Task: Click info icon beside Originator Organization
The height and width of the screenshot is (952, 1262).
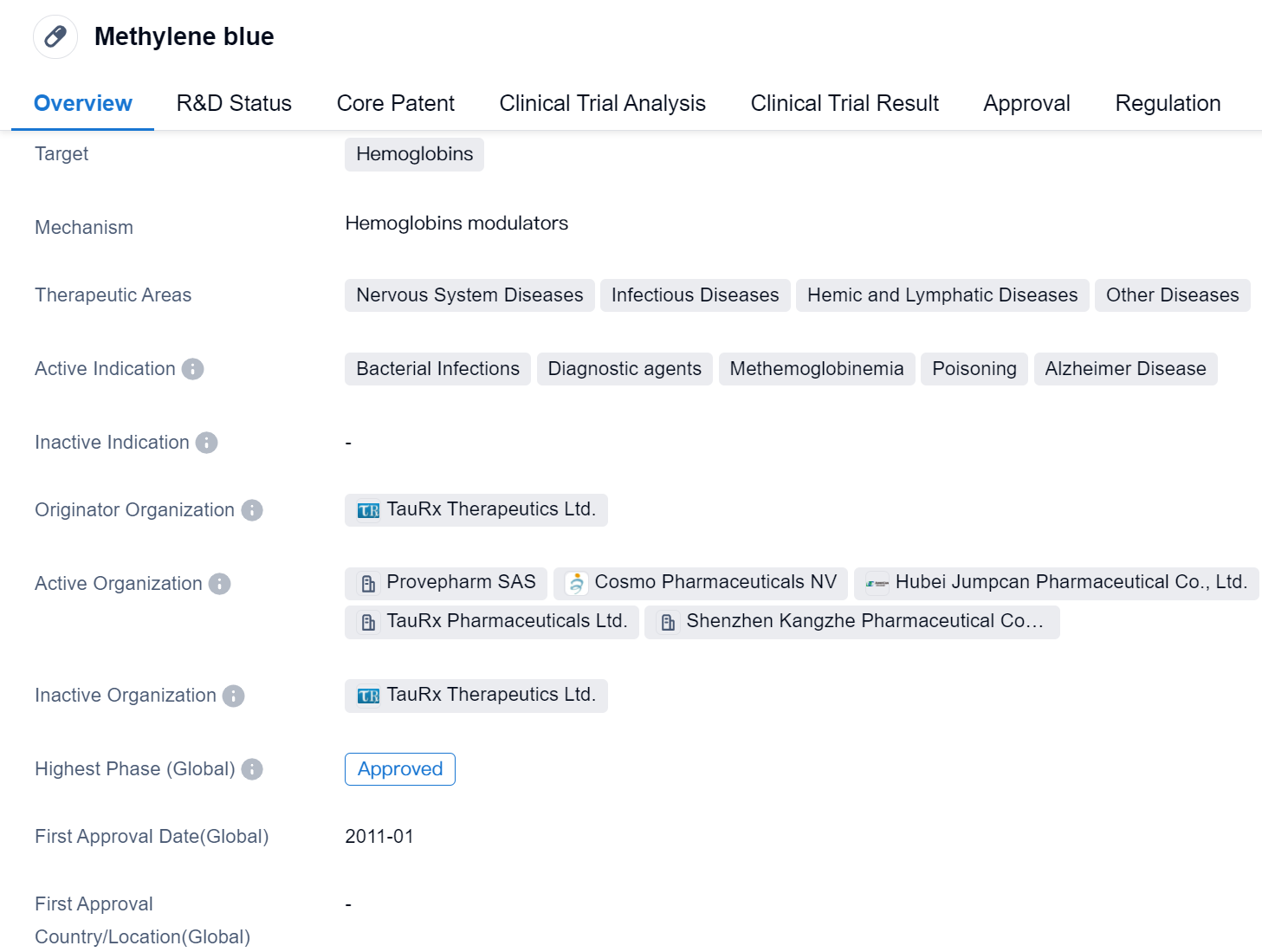Action: pos(252,510)
